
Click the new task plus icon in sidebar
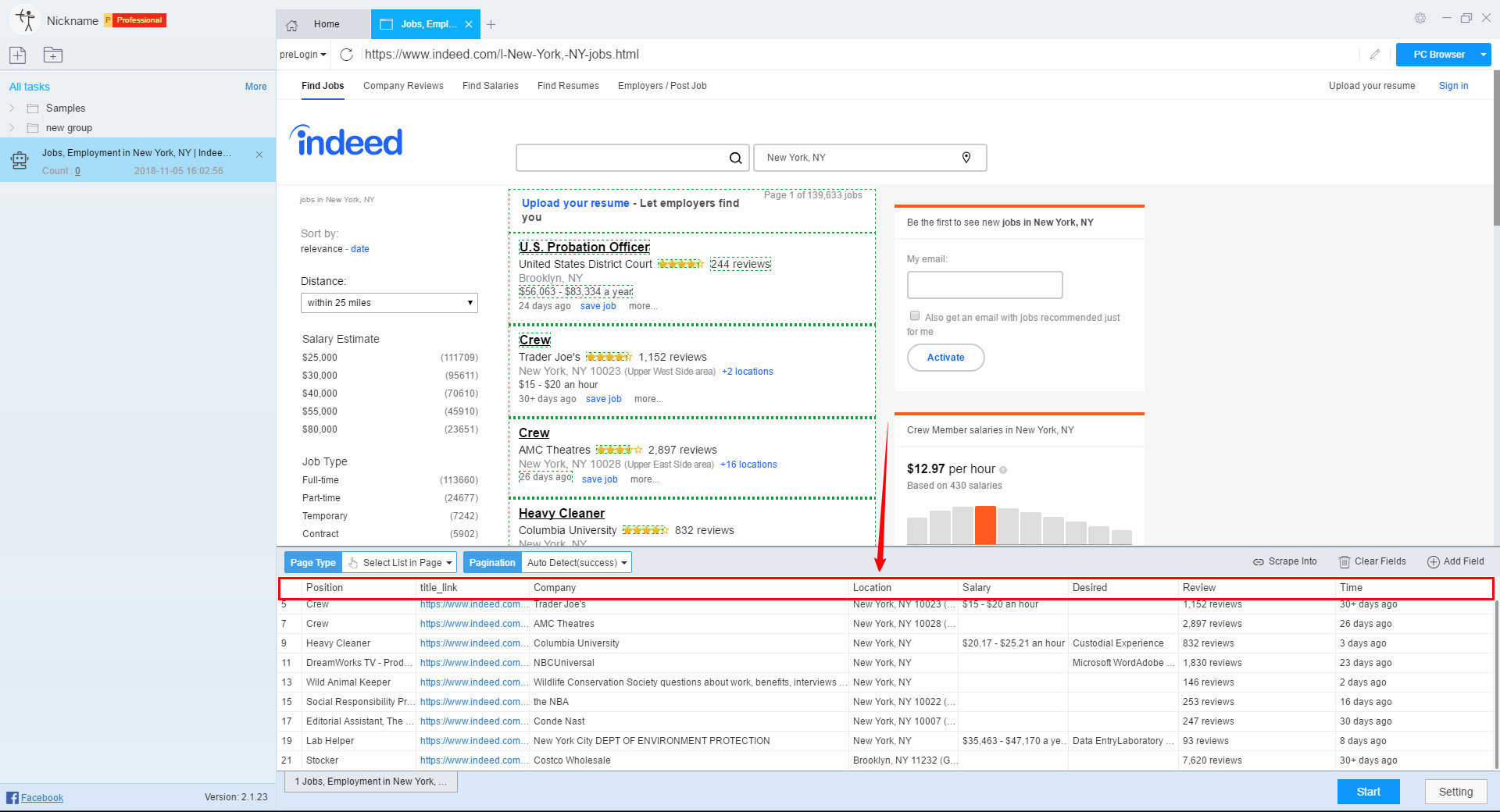tap(18, 55)
